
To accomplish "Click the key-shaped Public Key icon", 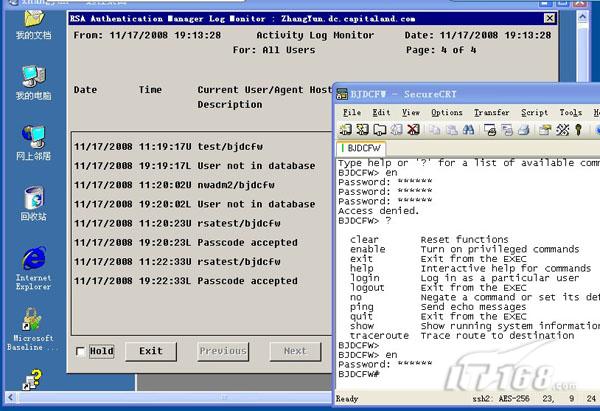I will (579, 130).
